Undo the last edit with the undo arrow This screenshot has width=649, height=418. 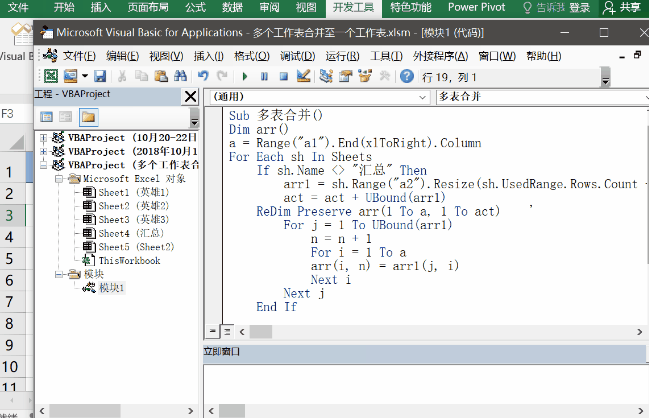(203, 76)
